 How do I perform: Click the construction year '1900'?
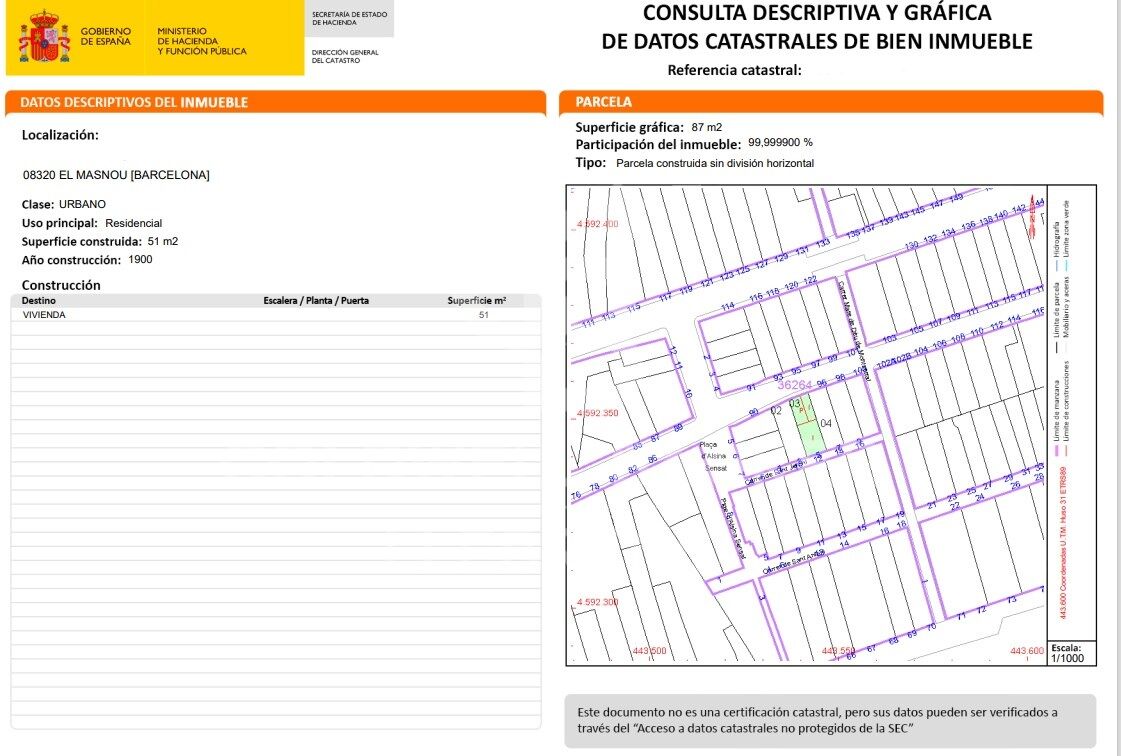(140, 259)
